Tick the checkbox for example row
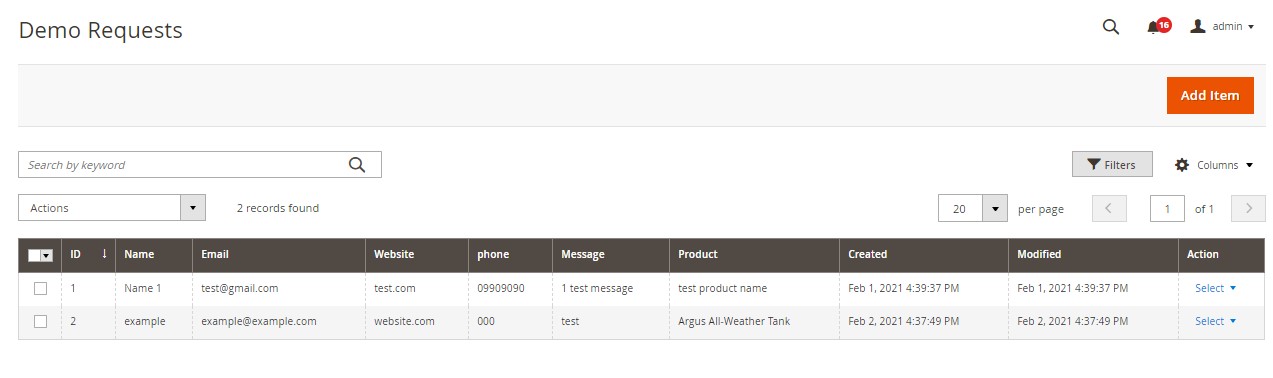 point(41,321)
